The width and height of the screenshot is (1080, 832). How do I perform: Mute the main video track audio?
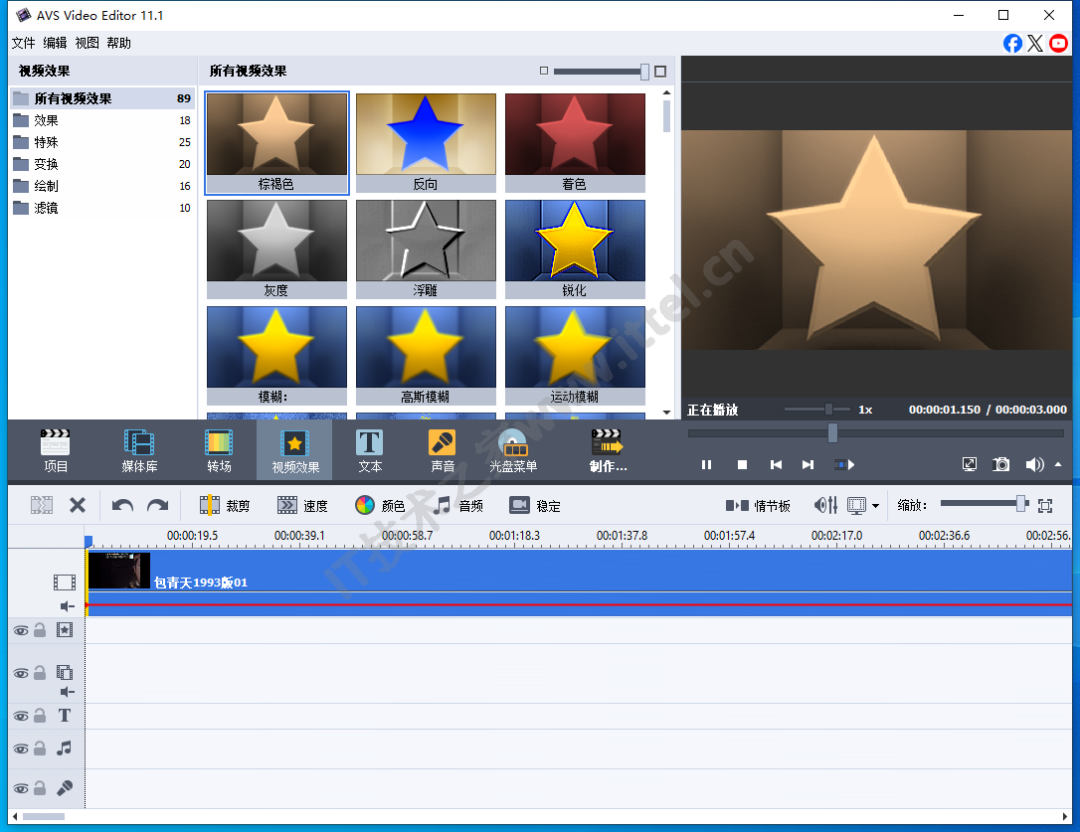pyautogui.click(x=67, y=606)
